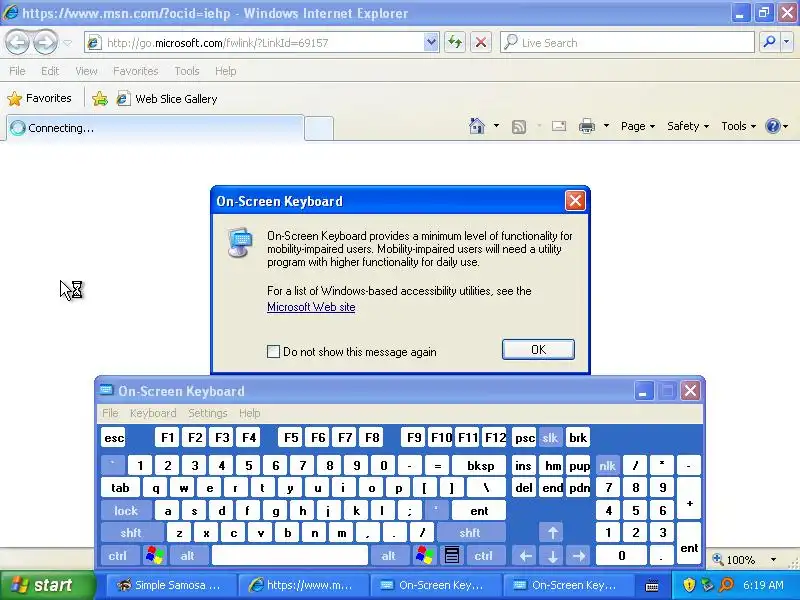Image resolution: width=800 pixels, height=600 pixels.
Task: Toggle the right shft key
Action: [x=470, y=533]
